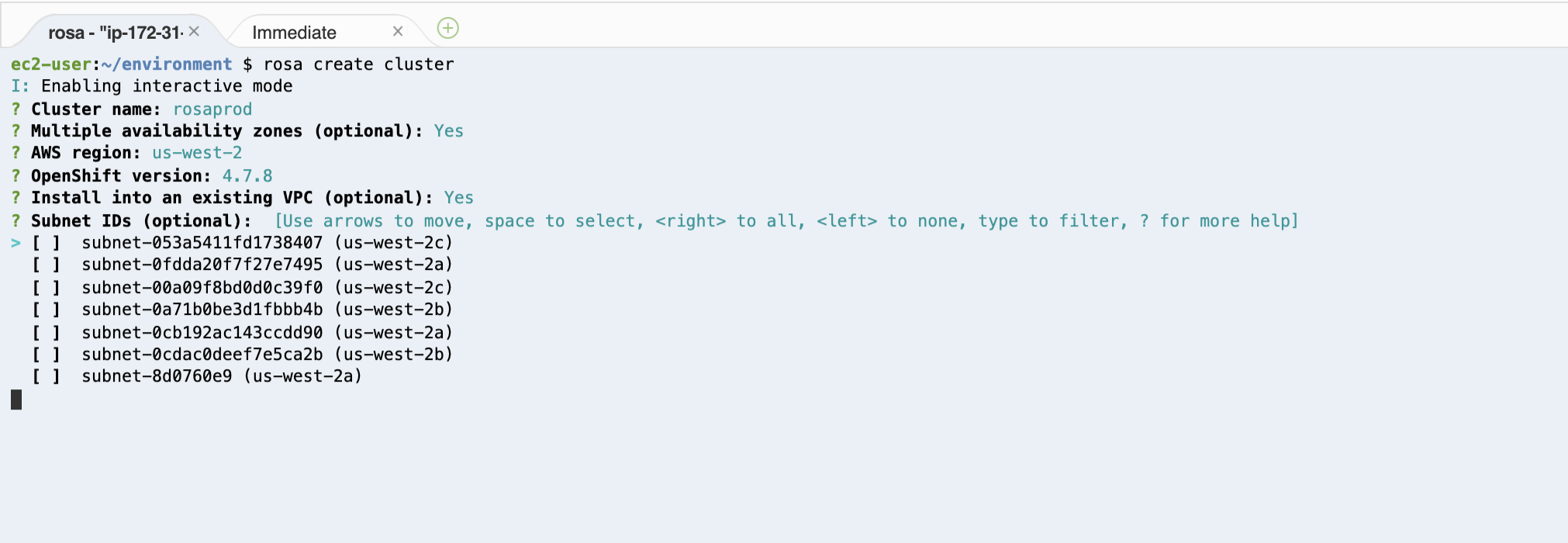Switch to the rosa ip-172-31 tab
1568x543 pixels.
(x=115, y=33)
